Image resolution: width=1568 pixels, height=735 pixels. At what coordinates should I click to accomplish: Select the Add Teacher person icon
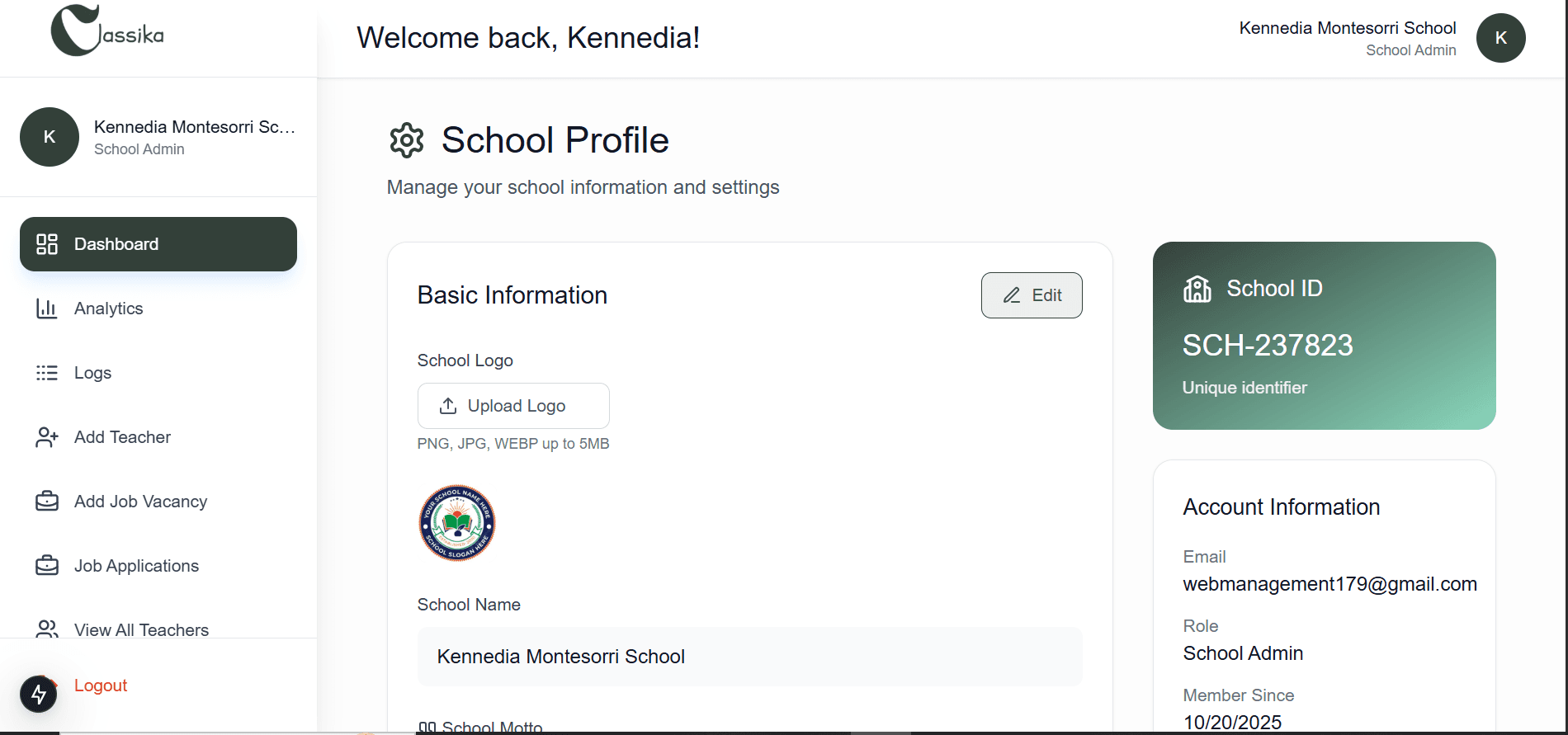[47, 436]
